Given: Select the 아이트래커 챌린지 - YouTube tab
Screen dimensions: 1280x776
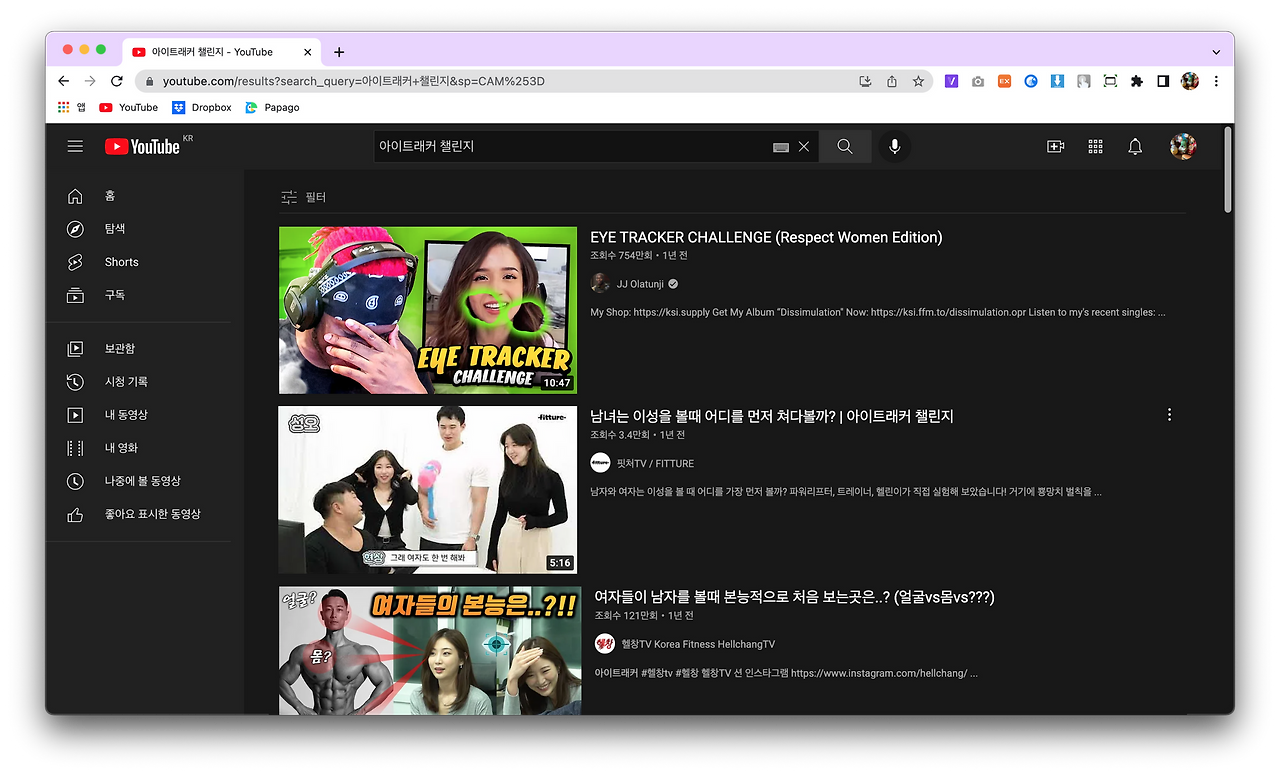Looking at the screenshot, I should pos(221,52).
